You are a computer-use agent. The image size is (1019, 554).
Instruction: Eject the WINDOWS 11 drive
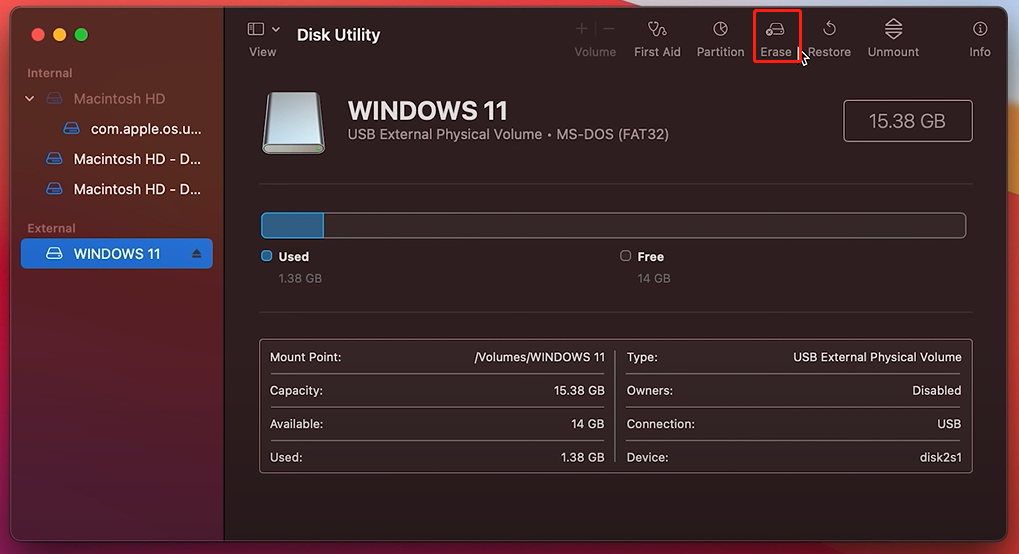coord(196,254)
